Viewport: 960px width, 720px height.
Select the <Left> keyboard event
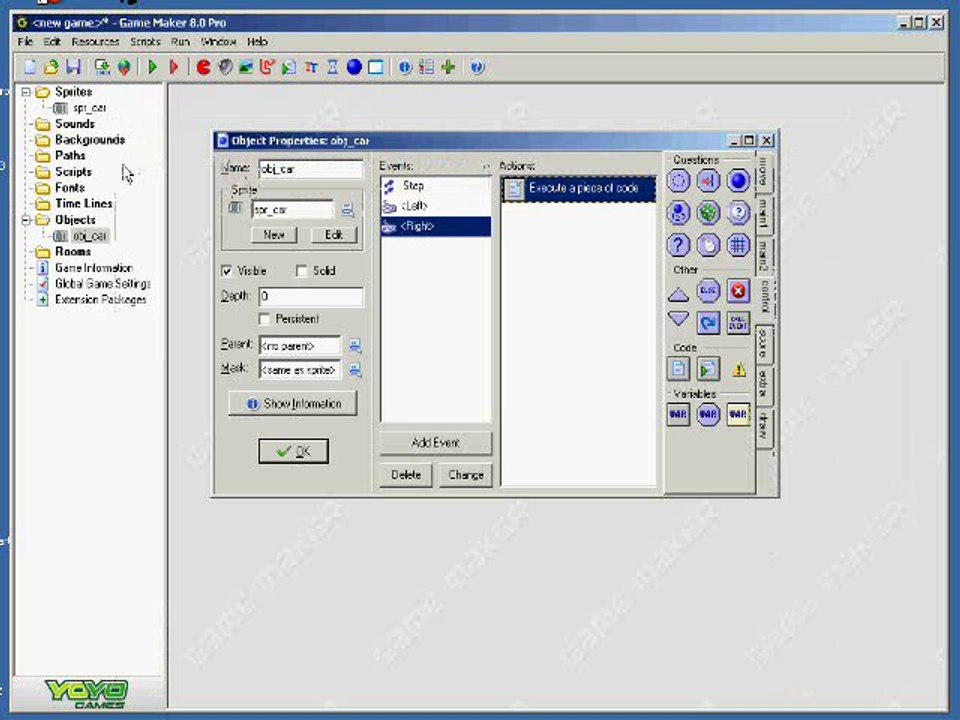435,206
